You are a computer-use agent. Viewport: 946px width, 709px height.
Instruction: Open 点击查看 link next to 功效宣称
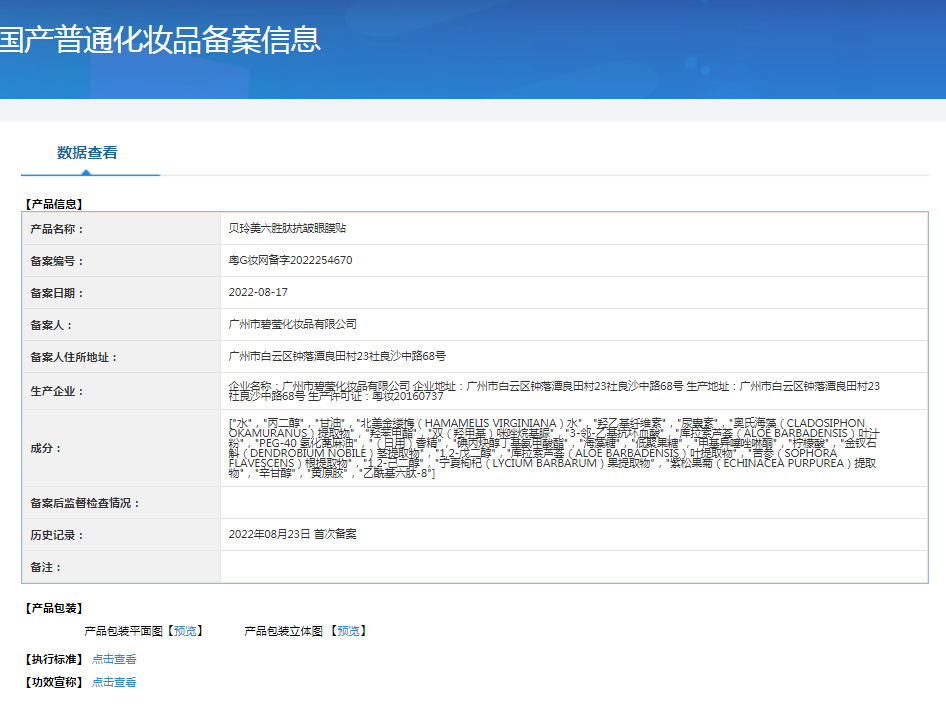114,682
